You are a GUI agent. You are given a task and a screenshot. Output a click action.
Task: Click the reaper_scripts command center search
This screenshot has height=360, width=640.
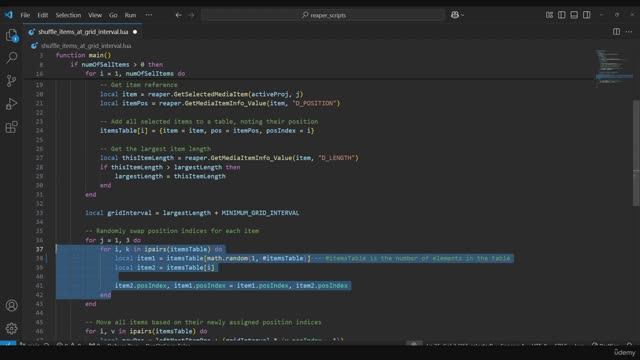(x=323, y=15)
